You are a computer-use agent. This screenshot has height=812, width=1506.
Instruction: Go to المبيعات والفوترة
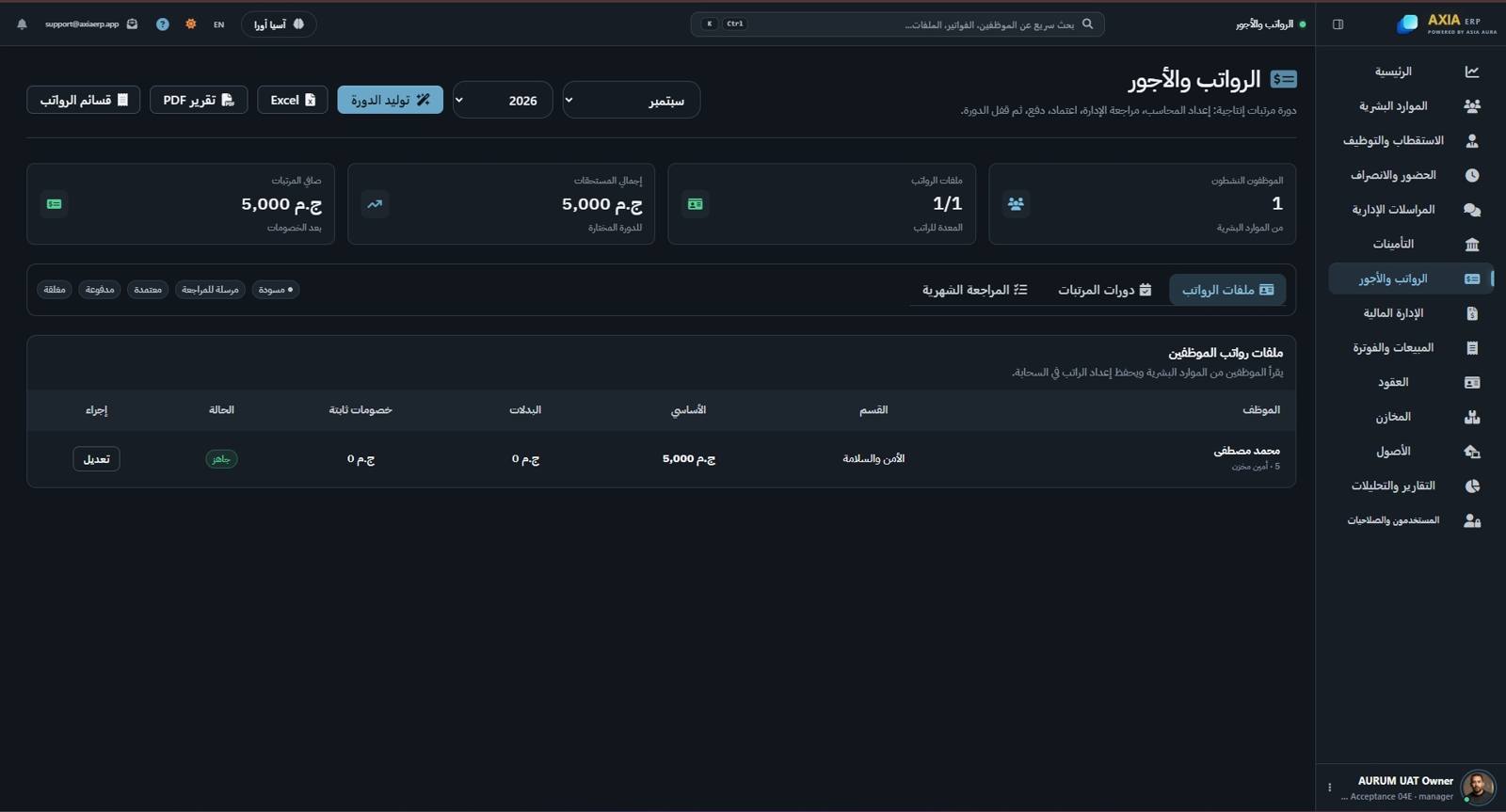tap(1411, 348)
